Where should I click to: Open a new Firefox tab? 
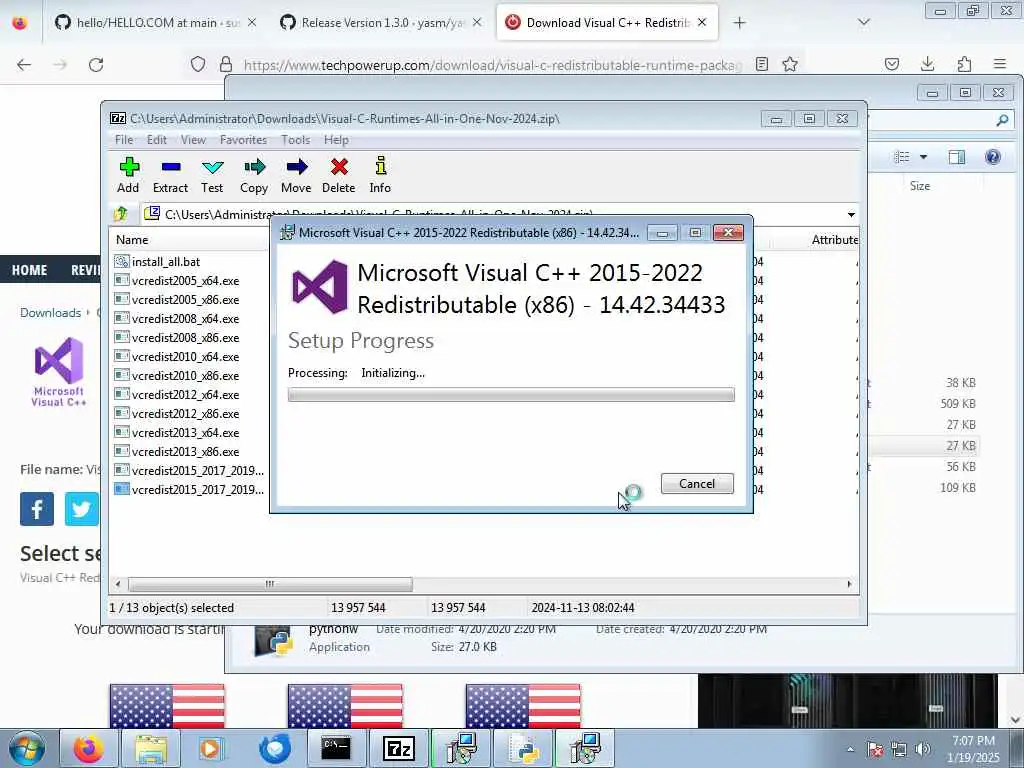coord(739,22)
